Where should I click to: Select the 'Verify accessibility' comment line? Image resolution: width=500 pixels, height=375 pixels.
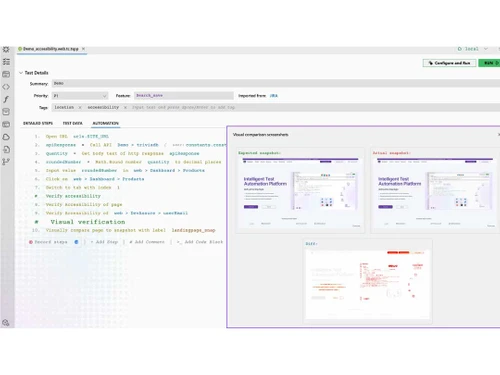[73, 196]
